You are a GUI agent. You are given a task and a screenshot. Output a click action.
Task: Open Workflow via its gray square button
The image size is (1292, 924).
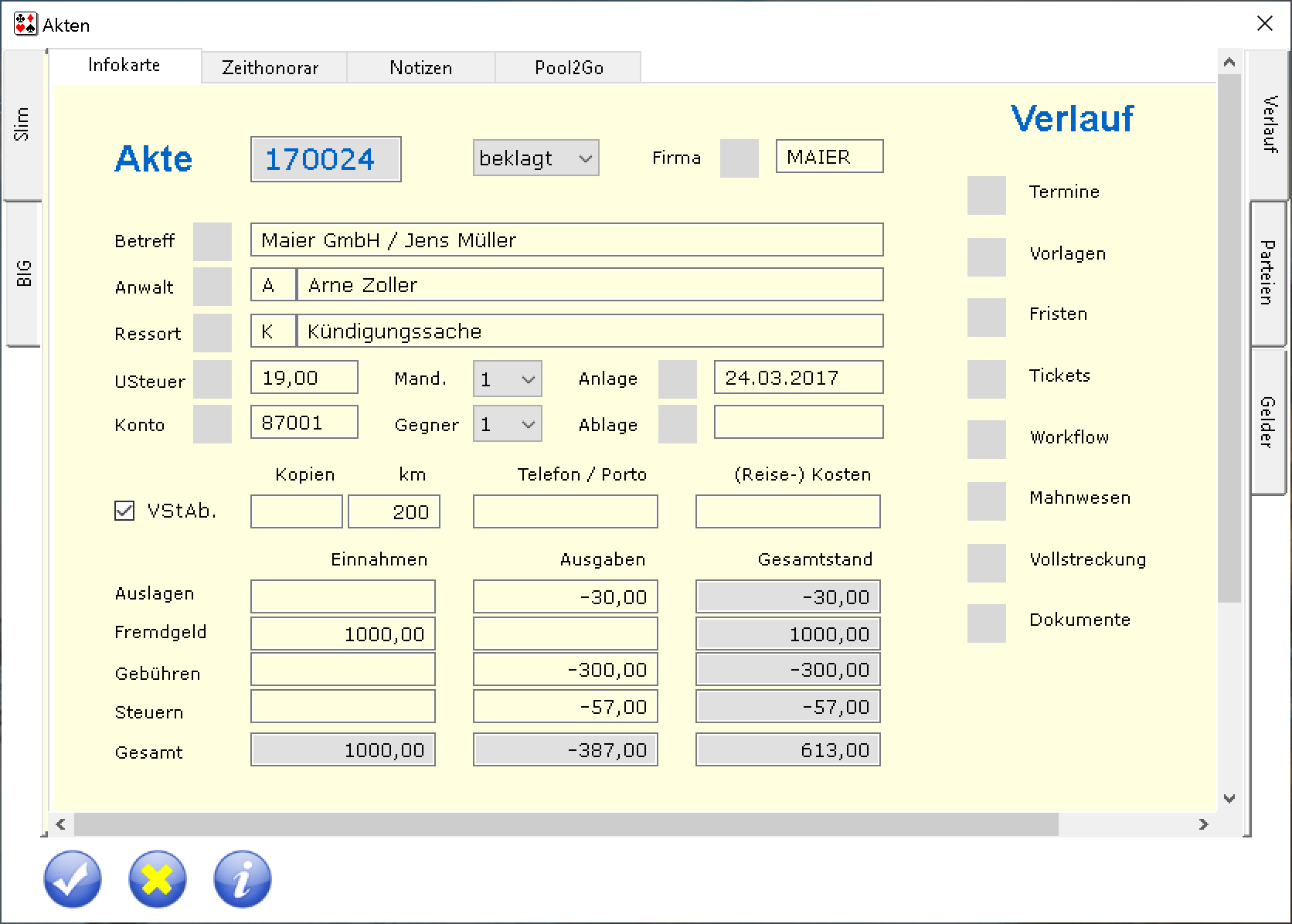987,440
